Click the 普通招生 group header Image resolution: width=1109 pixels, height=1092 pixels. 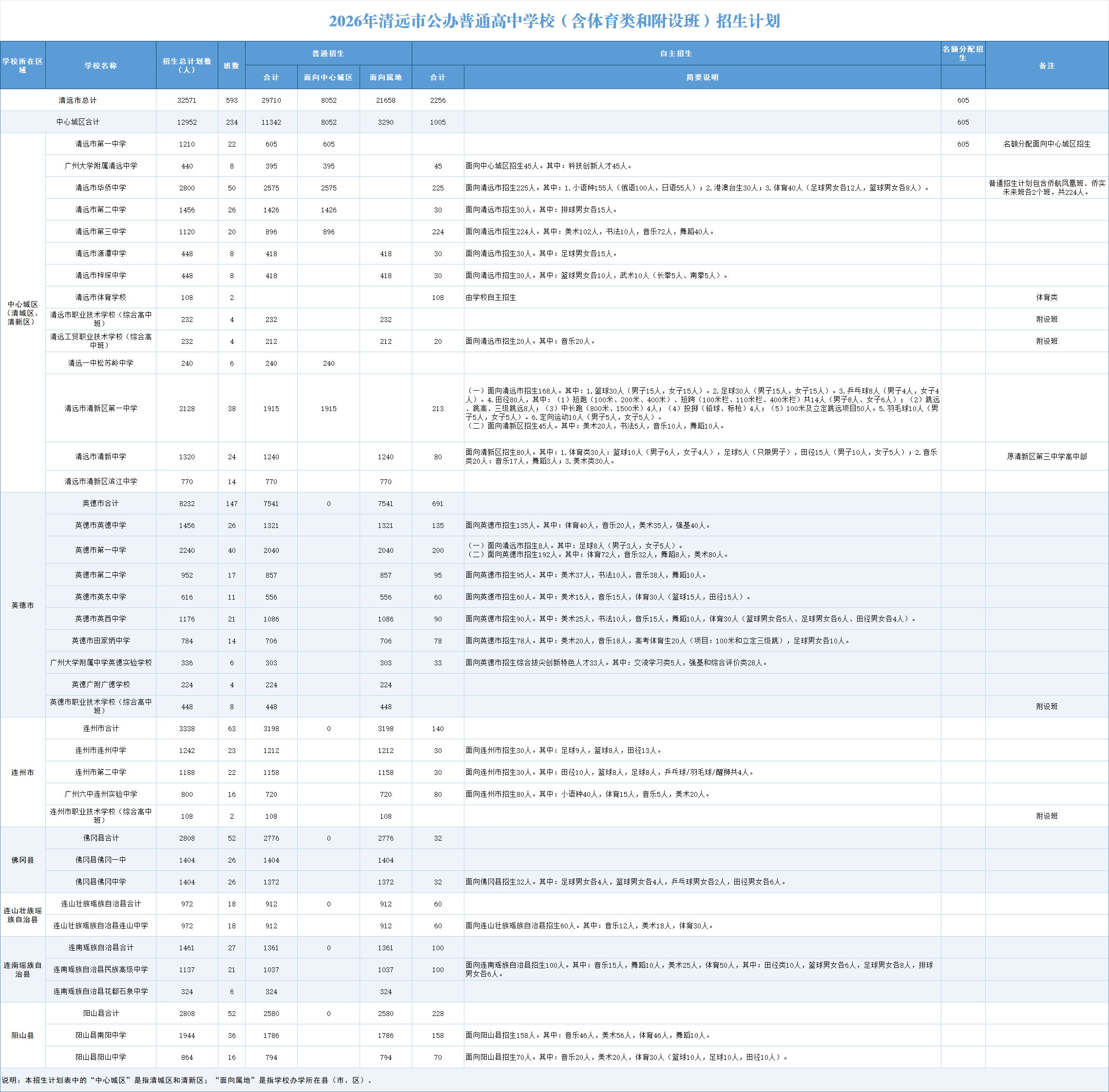[x=328, y=54]
